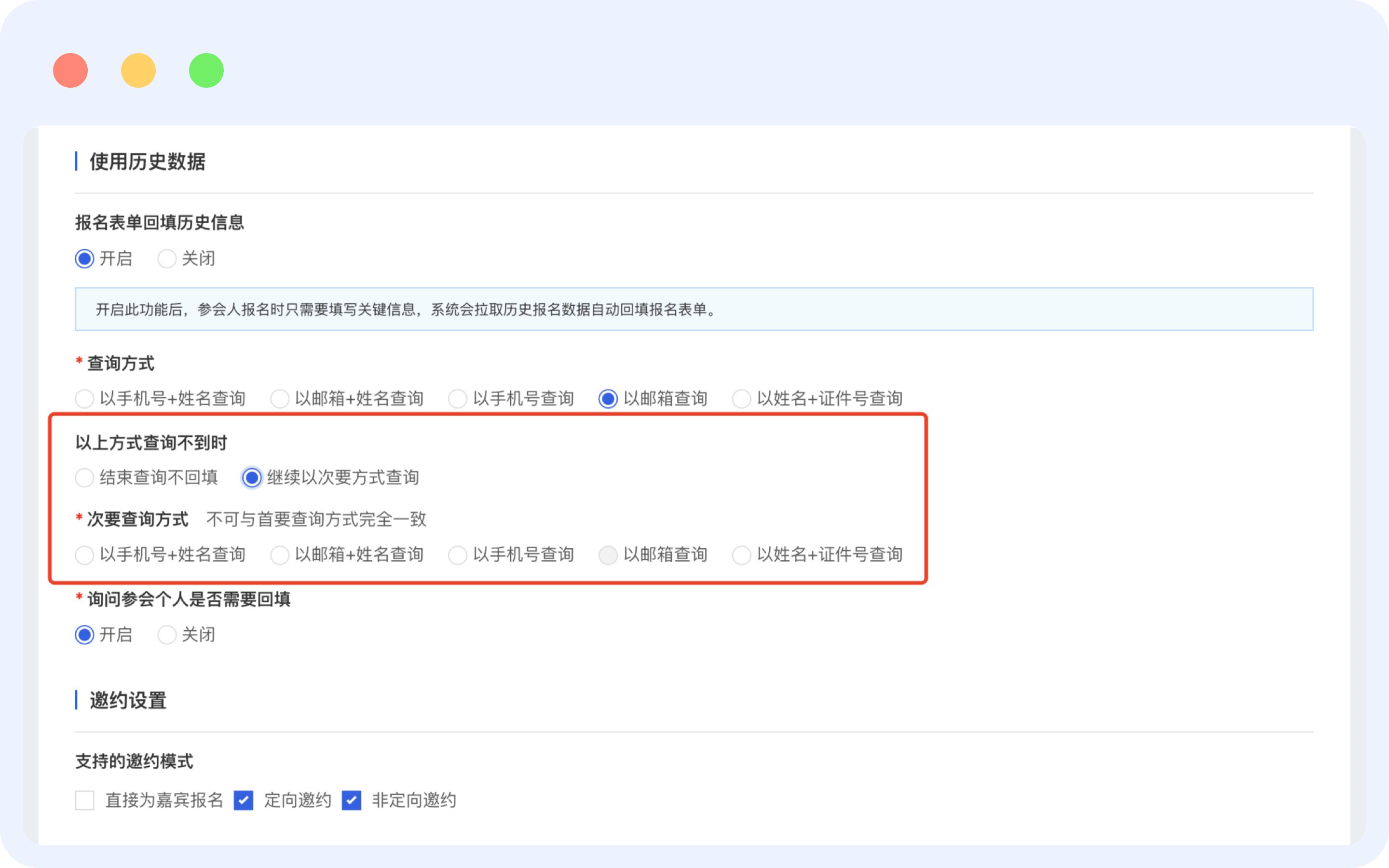The image size is (1389, 868).
Task: Pick 以姓名+证件号查询 as 次要查询方式
Action: tap(741, 555)
